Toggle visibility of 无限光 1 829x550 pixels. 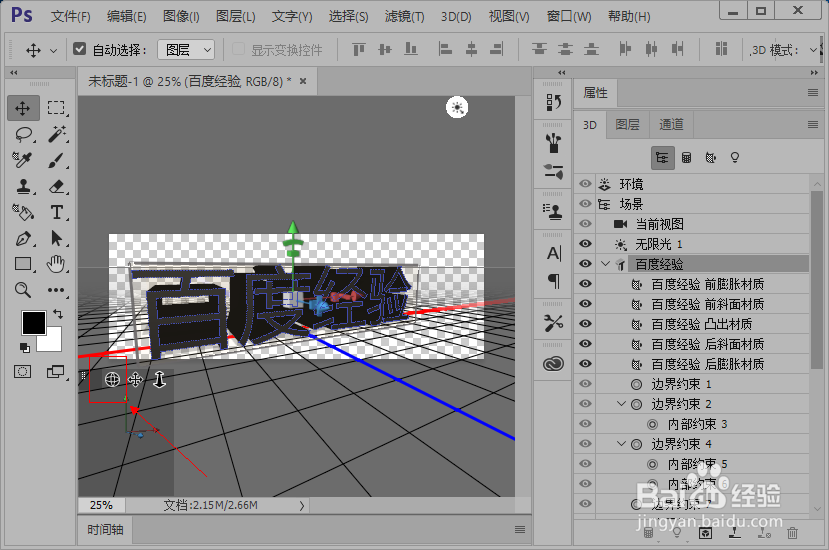585,244
